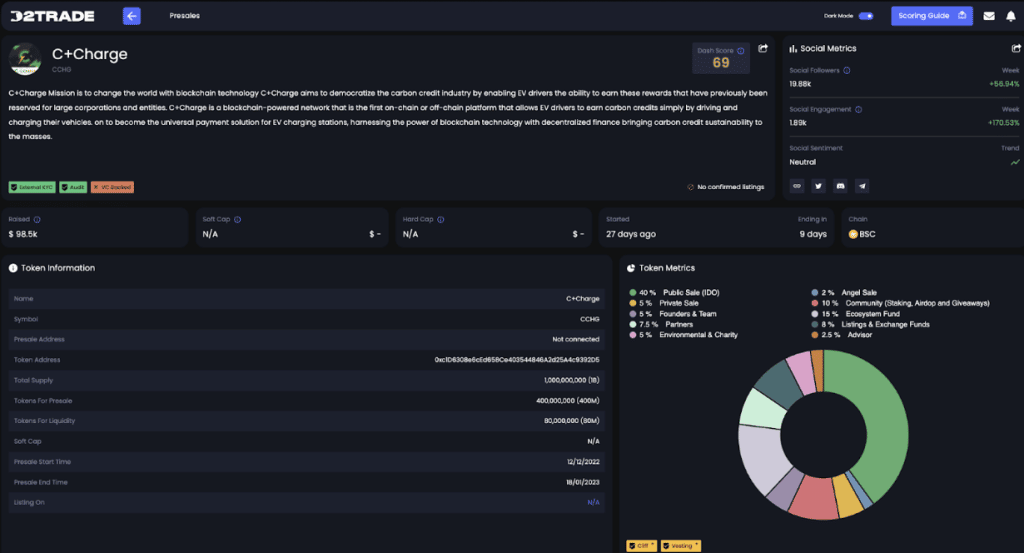Image resolution: width=1024 pixels, height=553 pixels.
Task: Click the Social Metrics bar chart icon
Action: tap(793, 48)
